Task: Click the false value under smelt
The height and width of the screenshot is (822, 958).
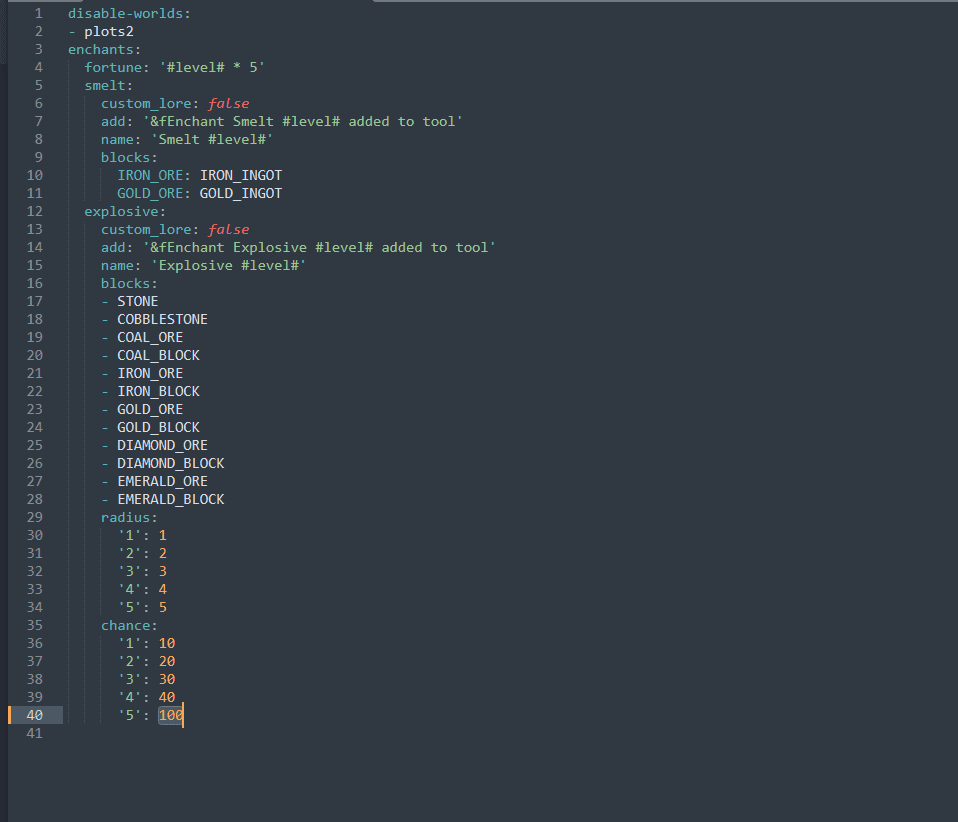Action: click(229, 103)
